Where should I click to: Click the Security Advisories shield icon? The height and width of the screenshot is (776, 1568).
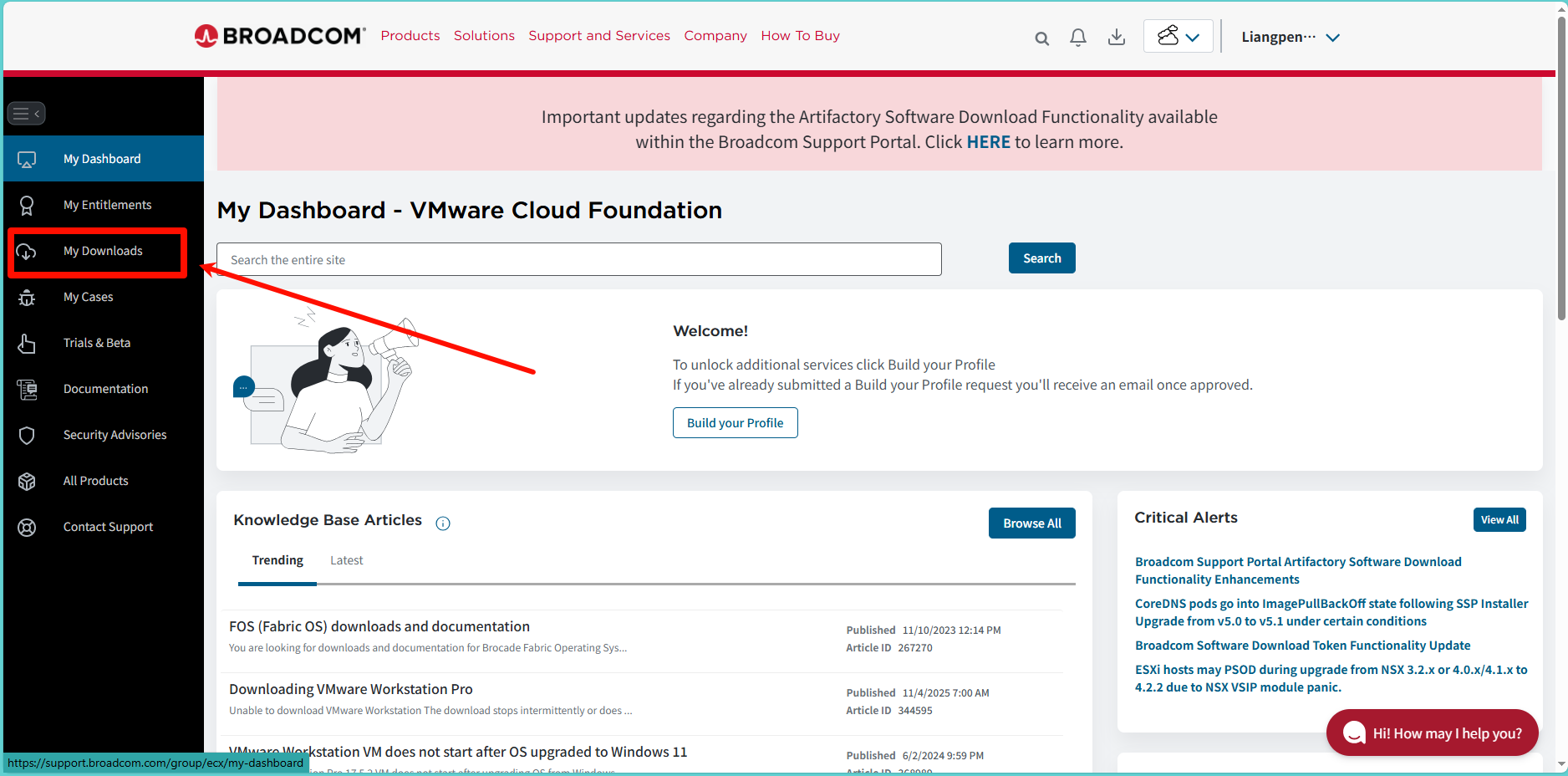(27, 435)
